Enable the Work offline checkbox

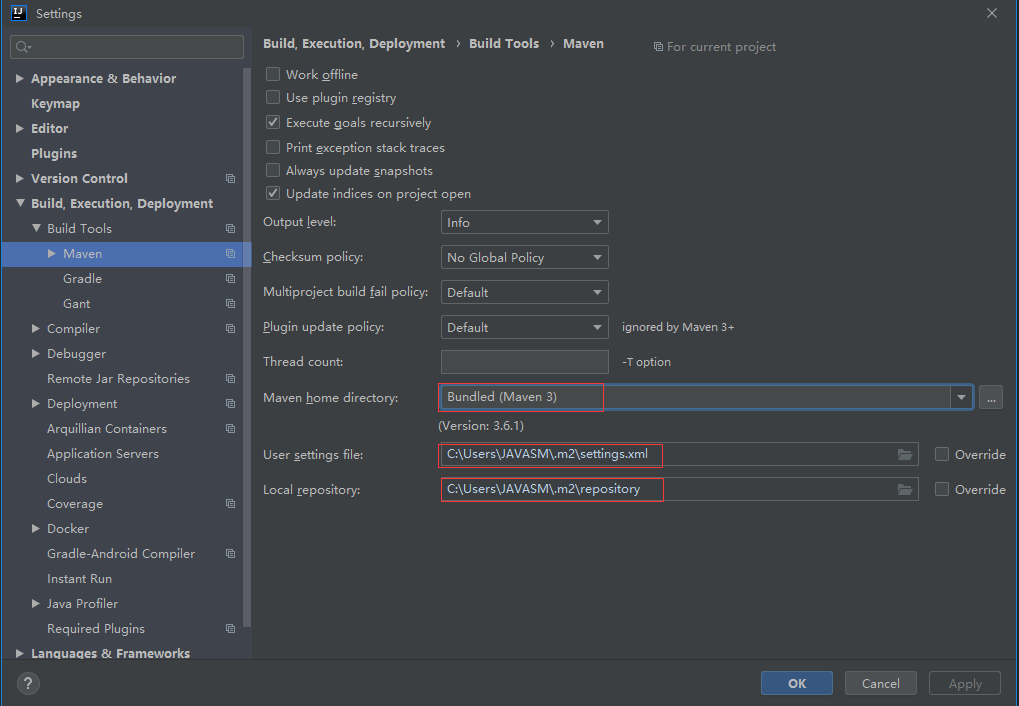pyautogui.click(x=273, y=74)
